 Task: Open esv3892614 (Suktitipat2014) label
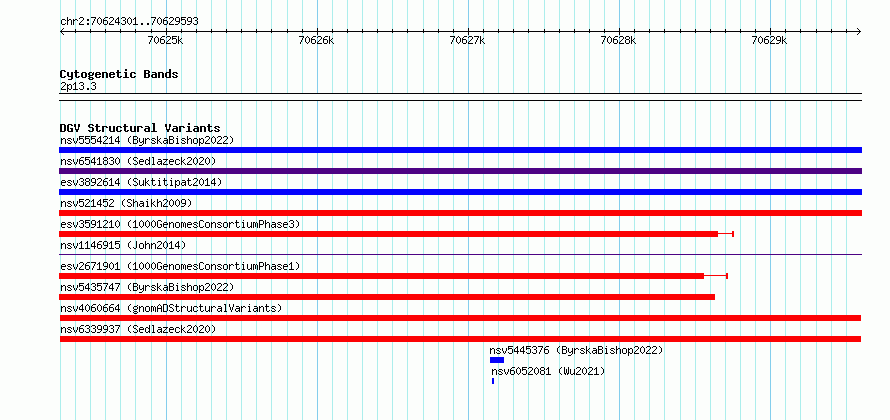click(x=141, y=182)
